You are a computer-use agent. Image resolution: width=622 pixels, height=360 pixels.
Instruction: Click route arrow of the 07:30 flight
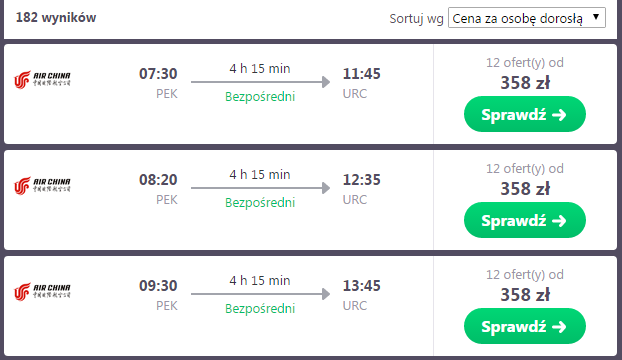(x=260, y=82)
